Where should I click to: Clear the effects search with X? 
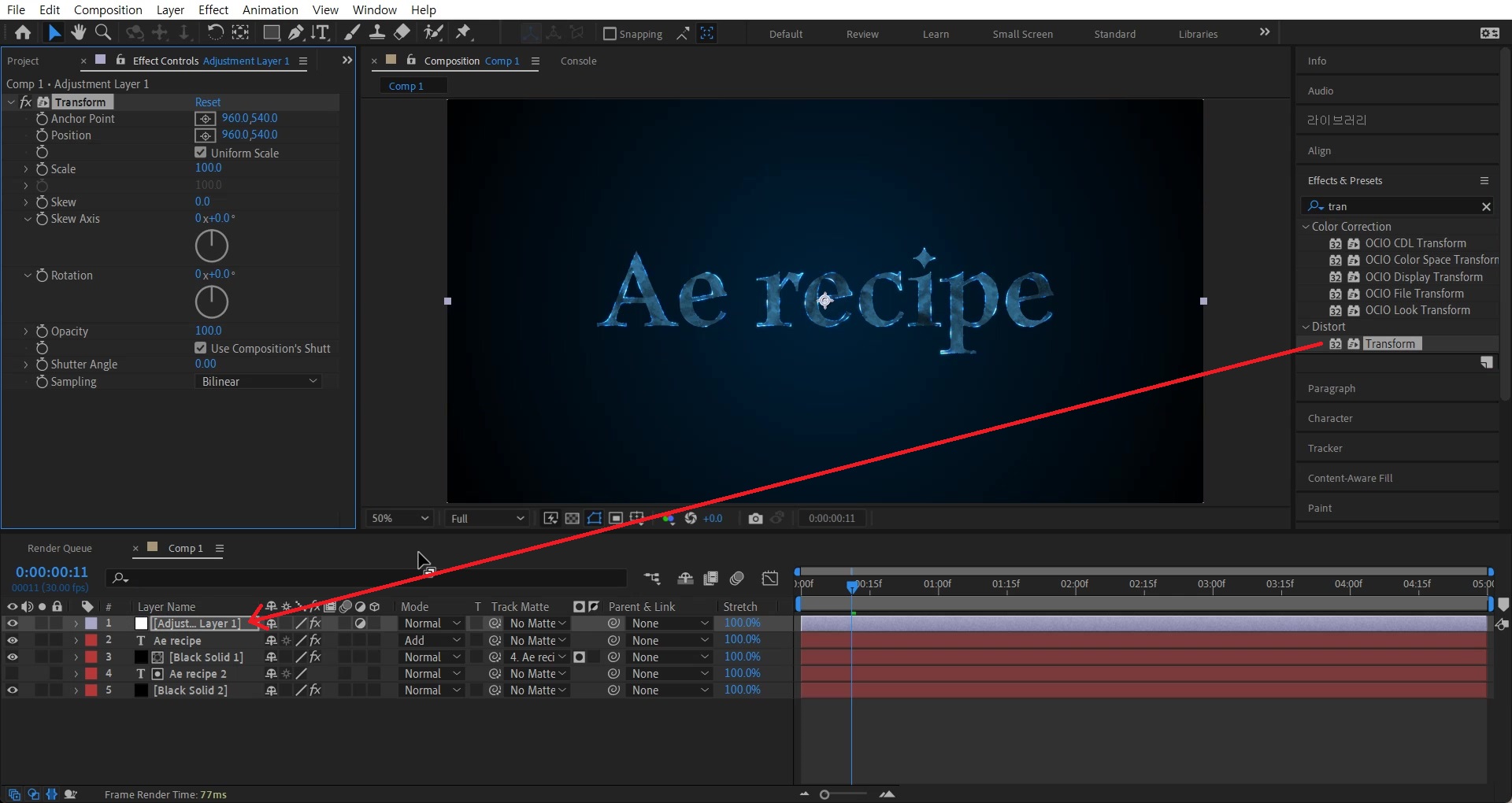point(1486,206)
